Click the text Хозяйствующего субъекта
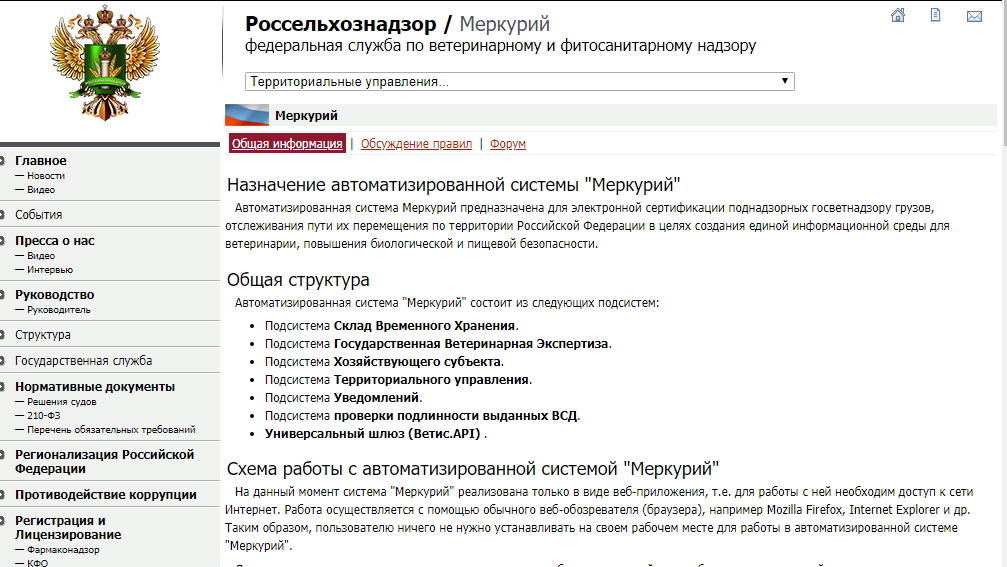 tap(417, 362)
